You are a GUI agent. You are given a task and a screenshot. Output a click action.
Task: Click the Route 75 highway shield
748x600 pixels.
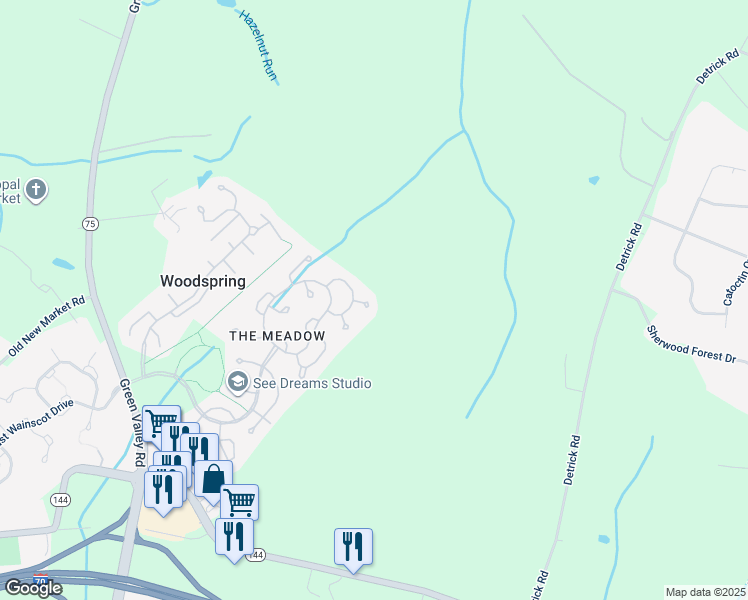(90, 224)
